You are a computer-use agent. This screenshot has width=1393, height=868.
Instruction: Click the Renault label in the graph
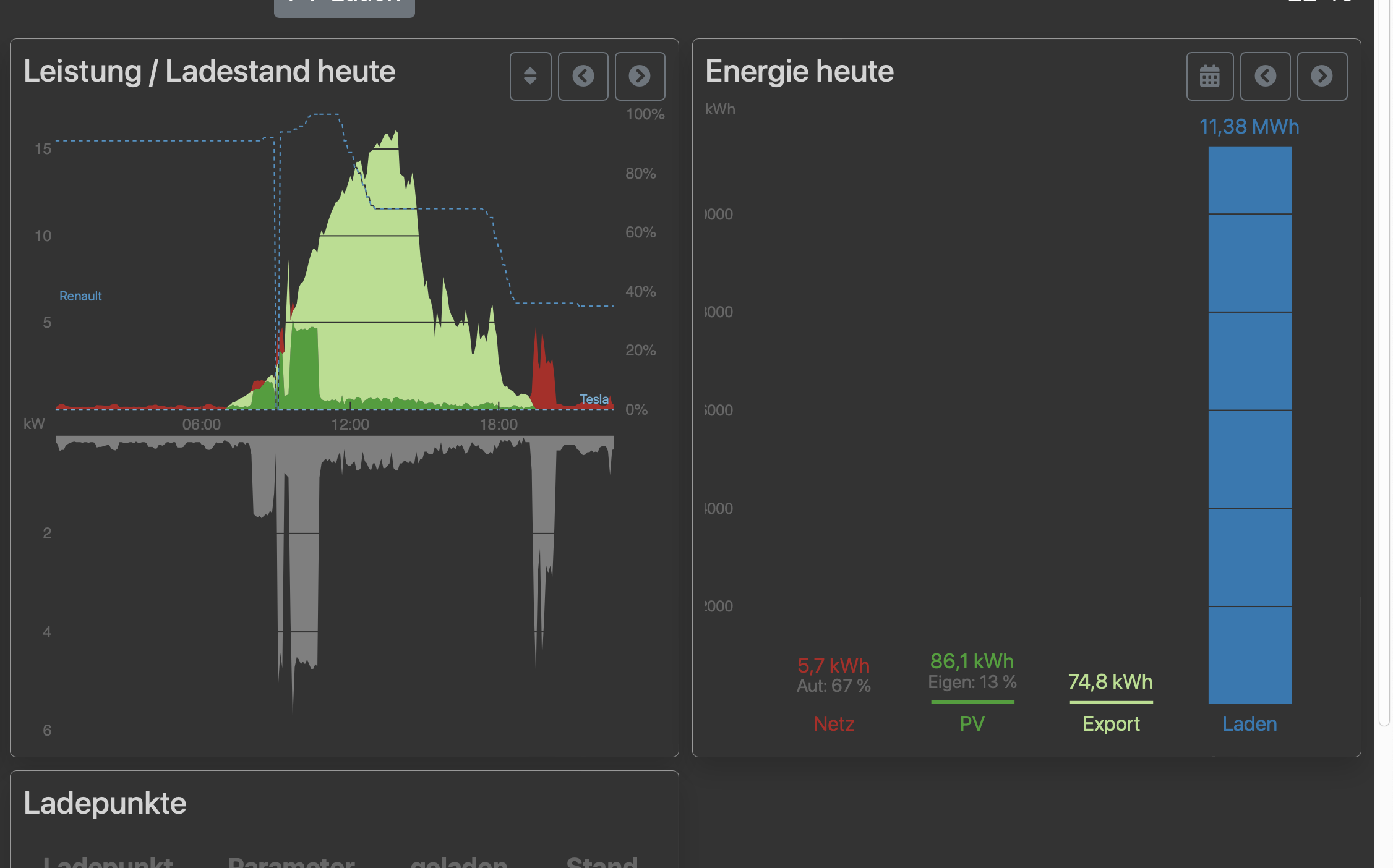(x=80, y=296)
